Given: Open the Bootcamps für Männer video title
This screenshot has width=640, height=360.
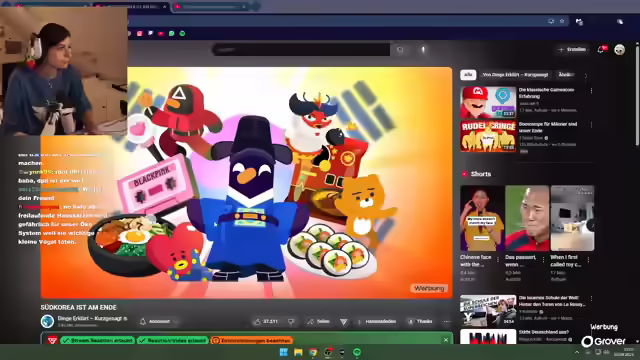Looking at the screenshot, I should (x=548, y=127).
